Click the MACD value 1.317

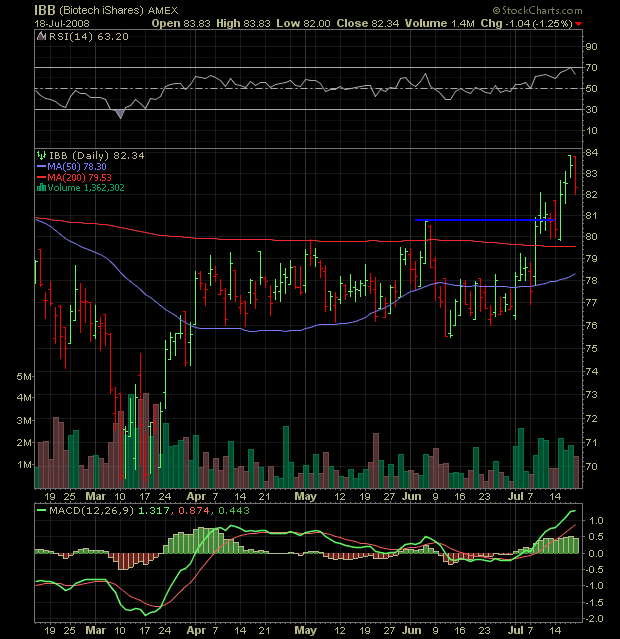[154, 510]
